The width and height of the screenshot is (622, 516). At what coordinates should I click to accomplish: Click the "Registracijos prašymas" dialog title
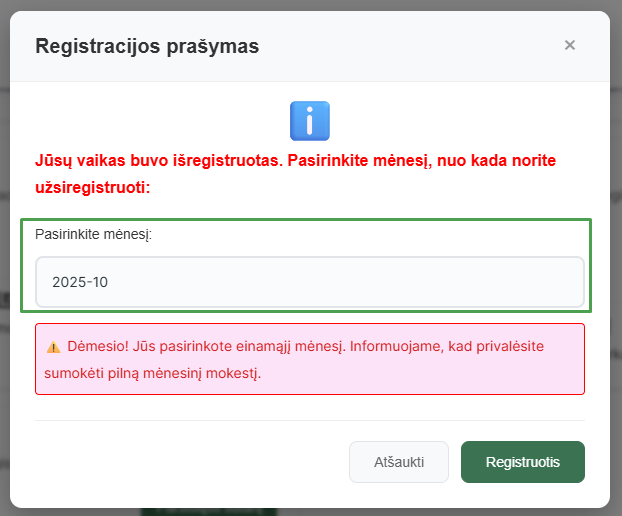(x=147, y=46)
